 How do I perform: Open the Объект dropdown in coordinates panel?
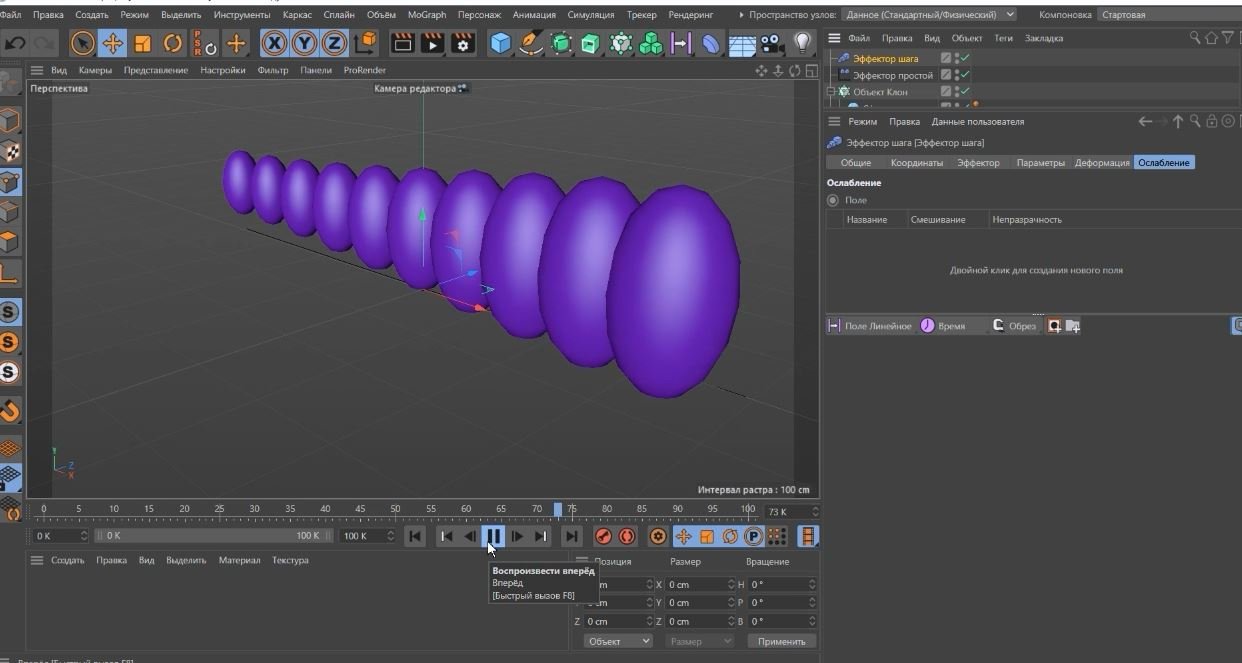pos(618,641)
